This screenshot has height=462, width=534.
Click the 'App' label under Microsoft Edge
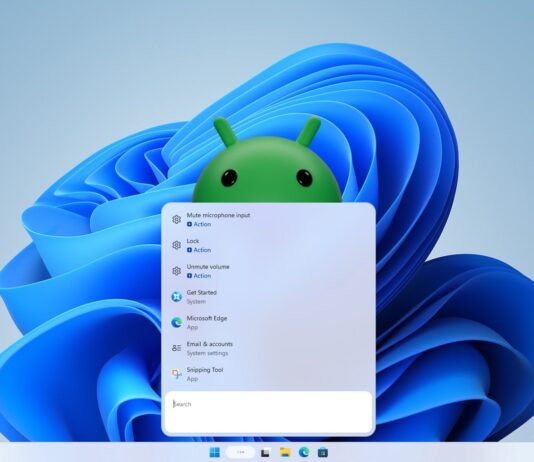click(192, 328)
